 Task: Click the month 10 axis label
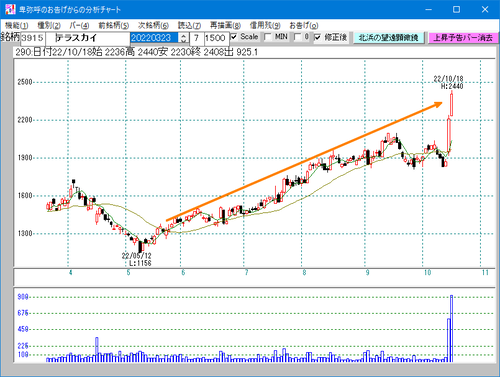427,273
